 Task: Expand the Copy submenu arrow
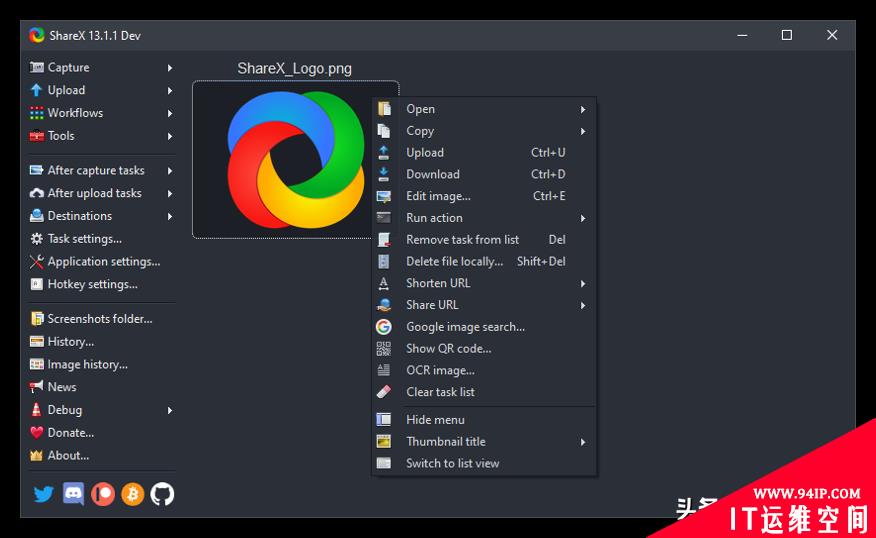pos(583,131)
